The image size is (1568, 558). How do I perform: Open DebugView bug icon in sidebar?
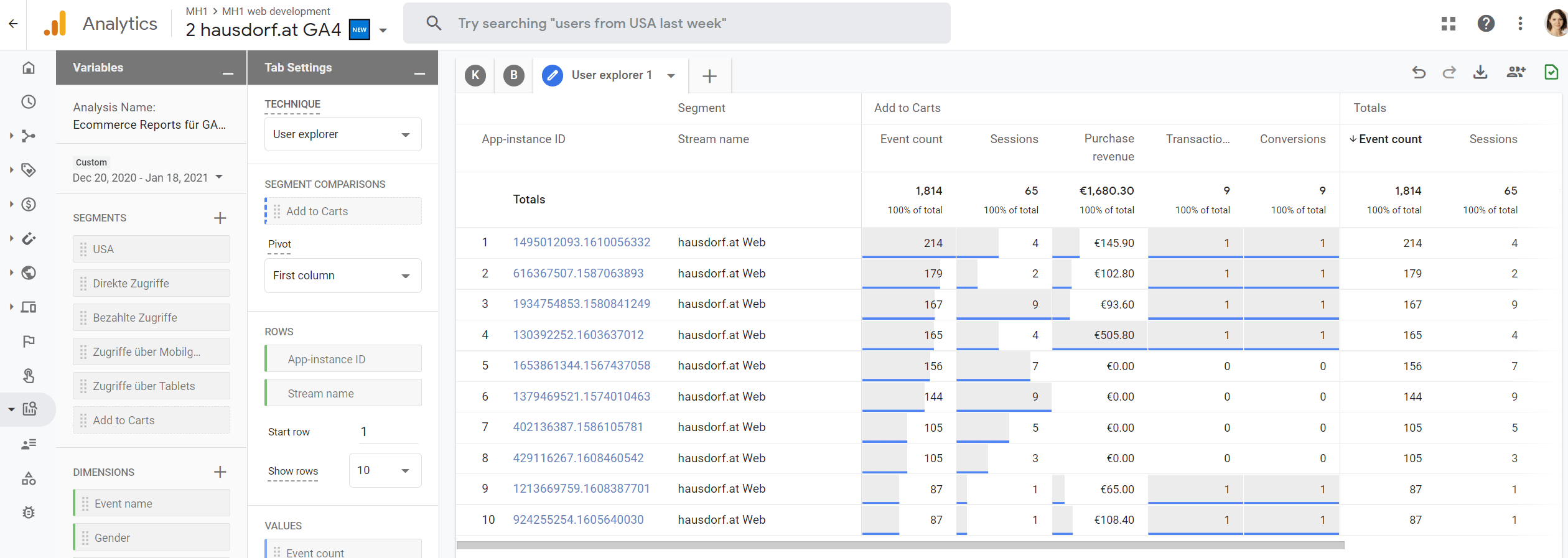tap(29, 513)
